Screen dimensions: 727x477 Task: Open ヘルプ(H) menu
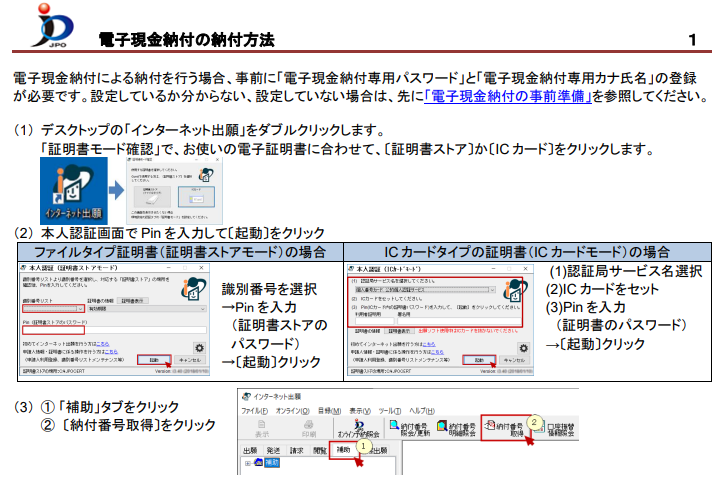422,411
